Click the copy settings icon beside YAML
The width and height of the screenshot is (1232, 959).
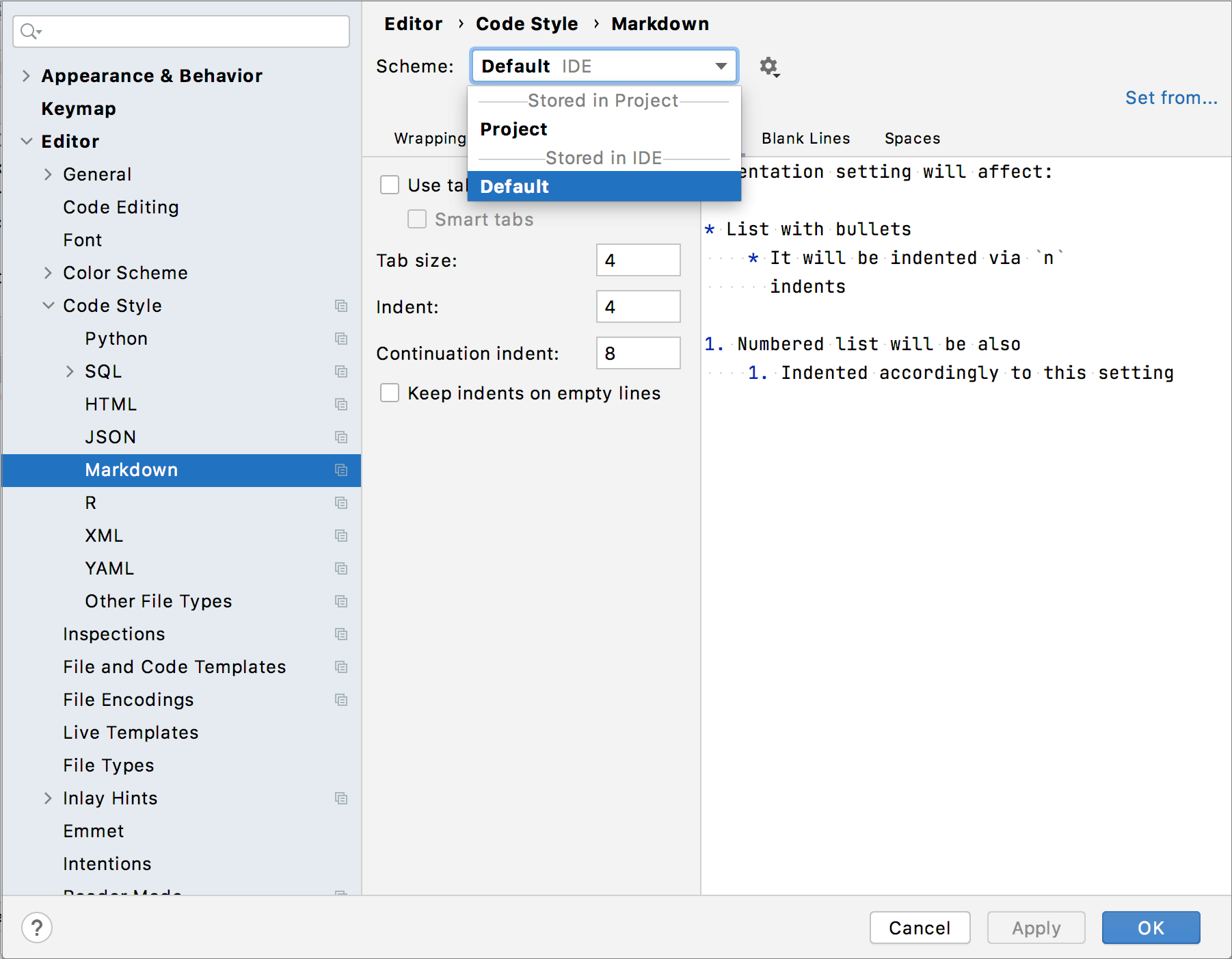click(341, 568)
